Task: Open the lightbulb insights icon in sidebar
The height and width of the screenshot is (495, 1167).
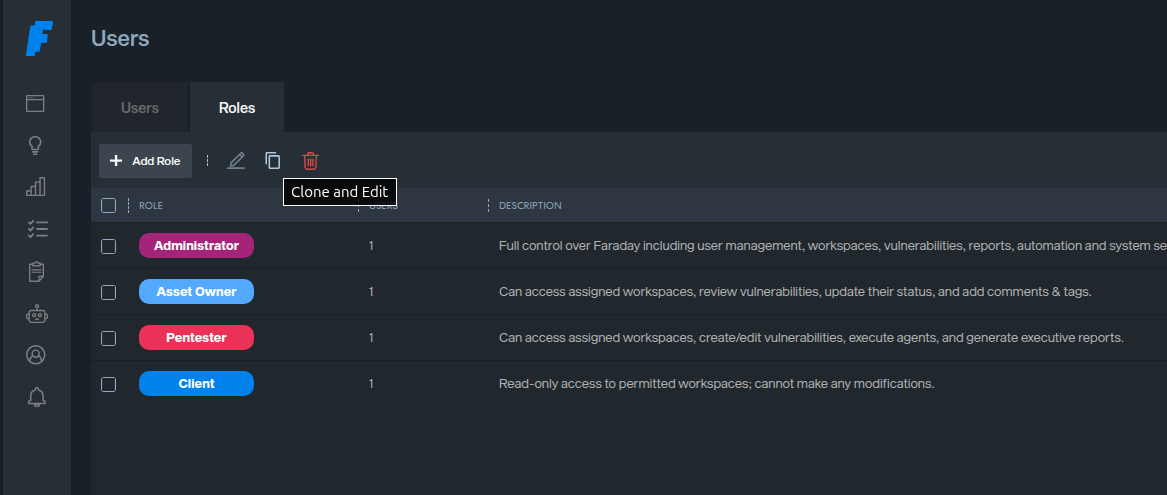Action: (36, 145)
